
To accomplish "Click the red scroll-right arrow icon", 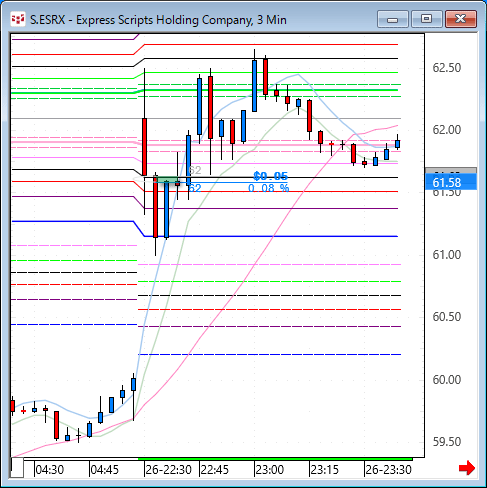I will [x=467, y=468].
